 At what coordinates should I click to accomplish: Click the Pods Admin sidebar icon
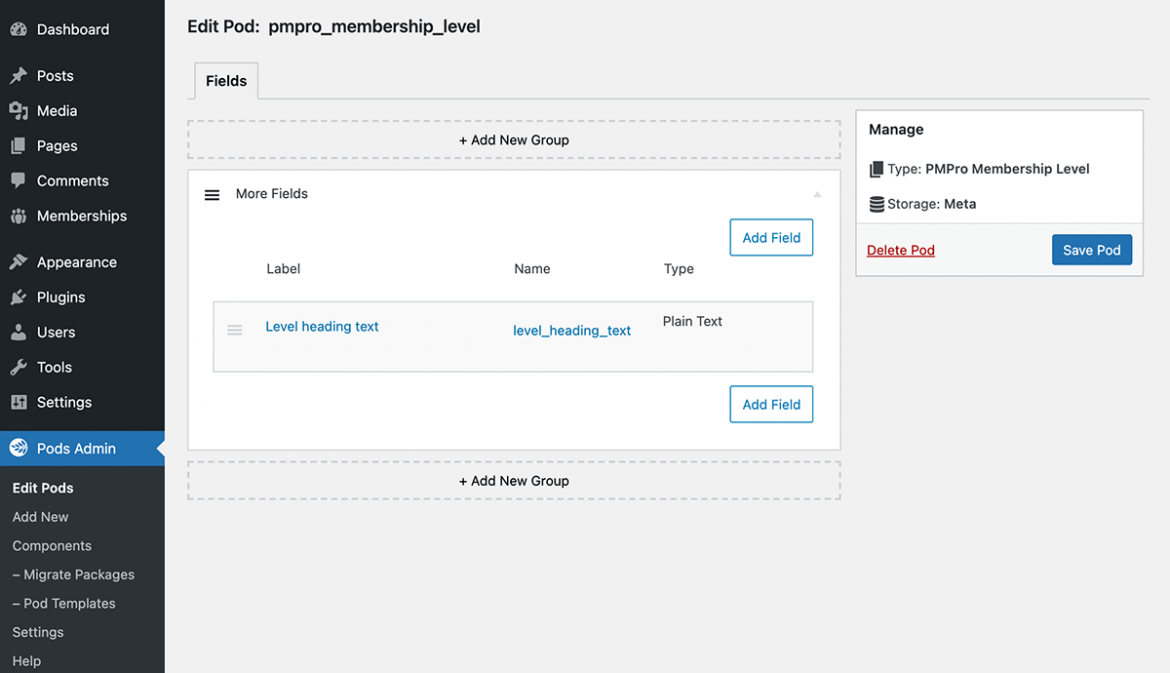[x=18, y=448]
